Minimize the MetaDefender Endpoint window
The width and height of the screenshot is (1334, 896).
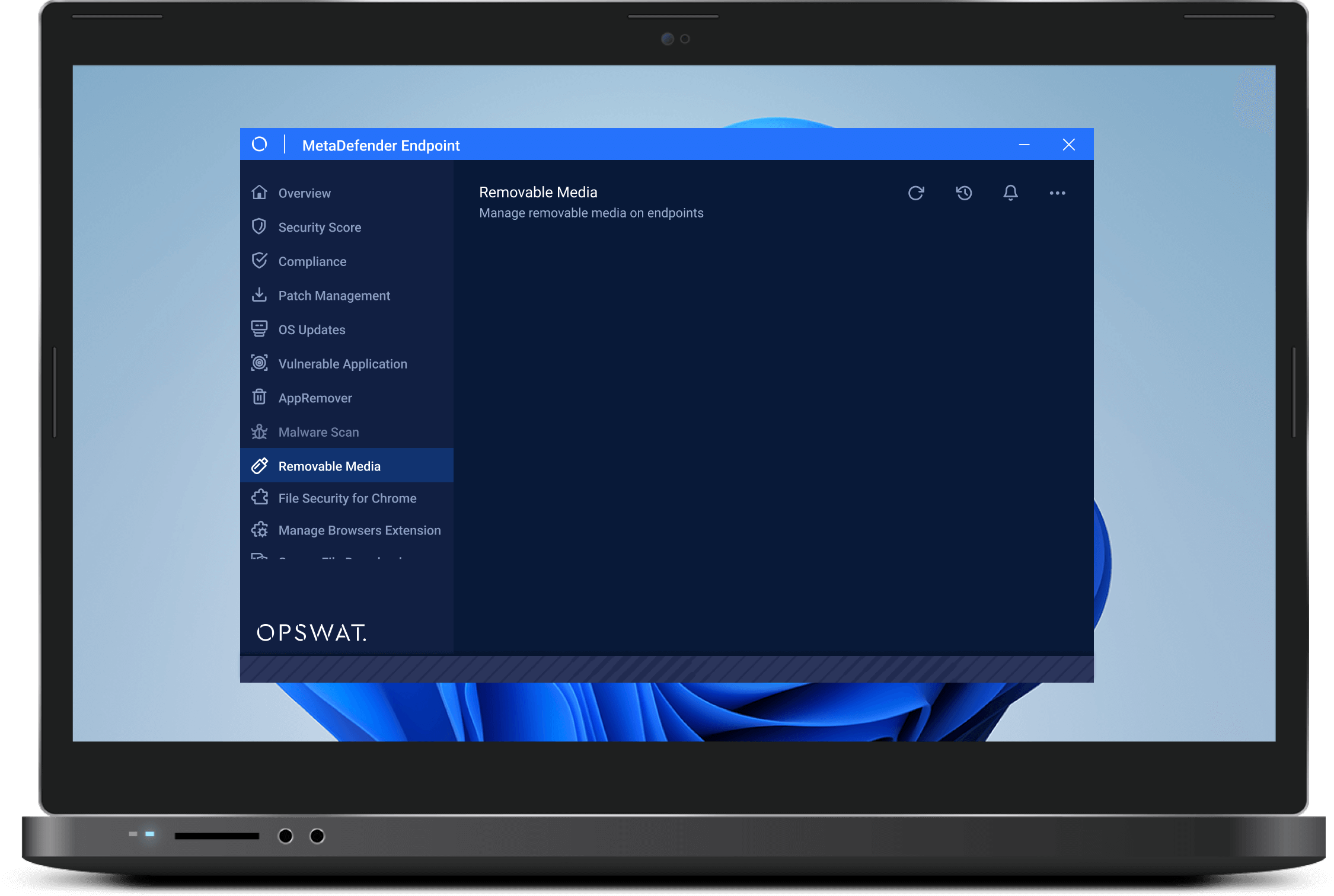click(1024, 145)
